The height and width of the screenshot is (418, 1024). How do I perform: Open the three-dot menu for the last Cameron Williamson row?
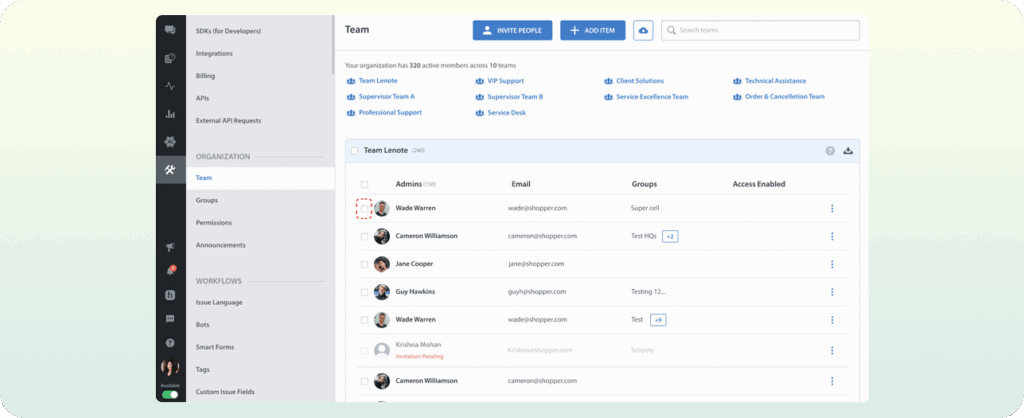coord(832,381)
